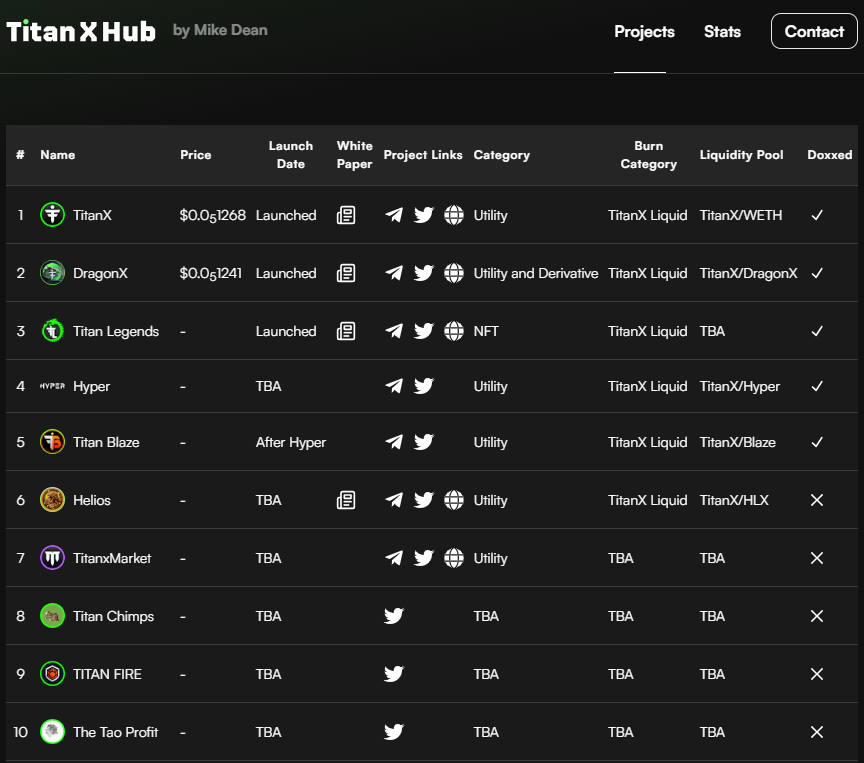Open Helios white paper icon
864x763 pixels.
346,500
